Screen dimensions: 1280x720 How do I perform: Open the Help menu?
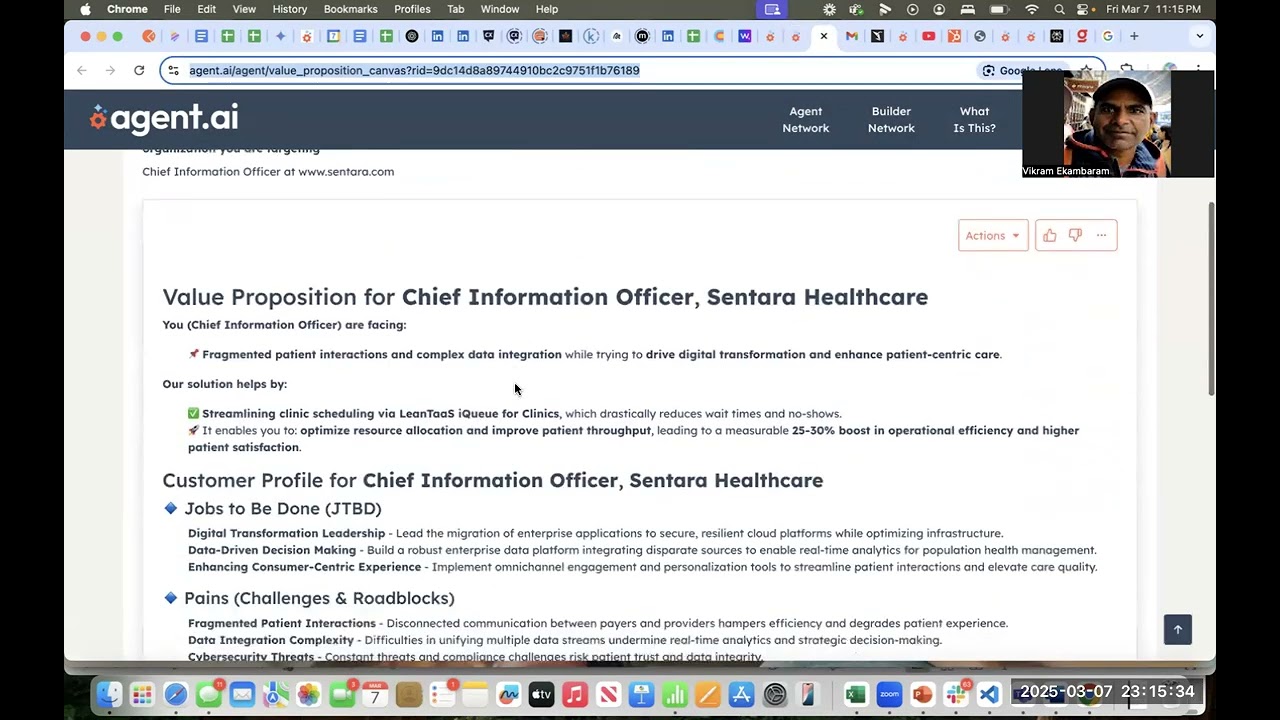547,9
